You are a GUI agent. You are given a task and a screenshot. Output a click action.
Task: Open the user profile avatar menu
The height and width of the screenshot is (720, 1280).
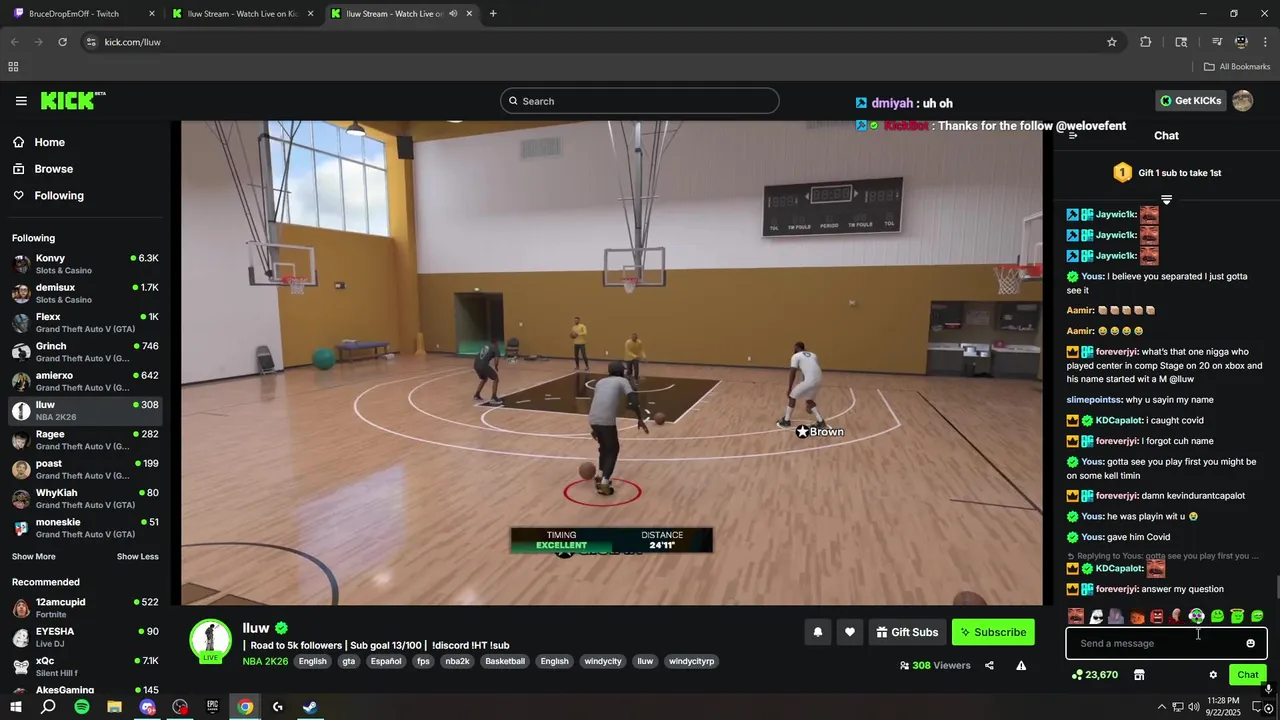point(1243,101)
